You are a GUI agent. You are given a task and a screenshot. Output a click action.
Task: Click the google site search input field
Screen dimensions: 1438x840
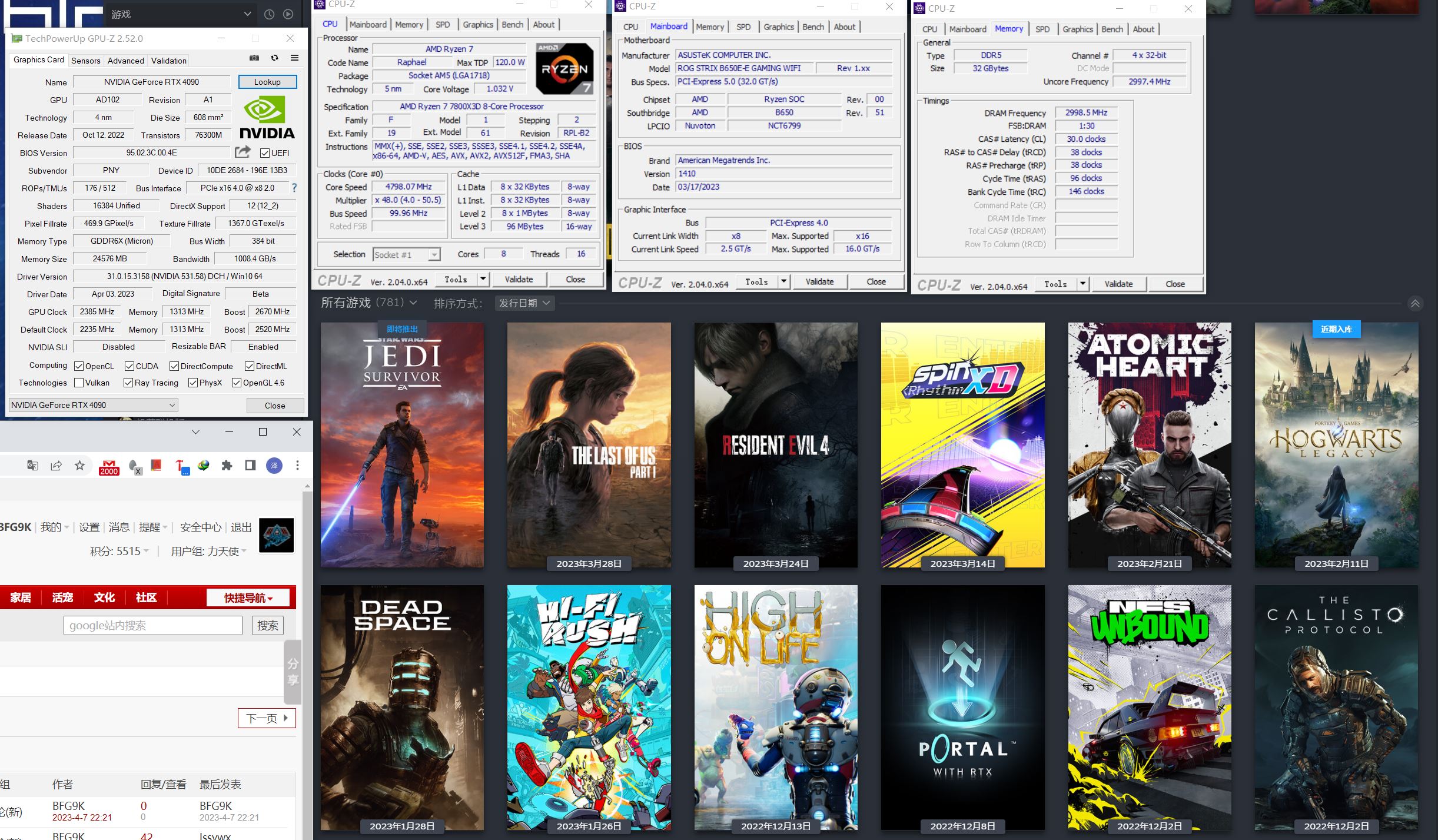[x=153, y=625]
